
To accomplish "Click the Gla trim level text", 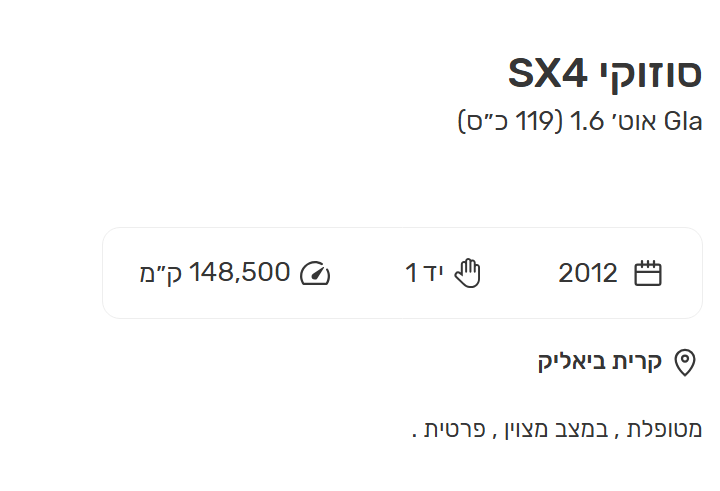I will (683, 122).
